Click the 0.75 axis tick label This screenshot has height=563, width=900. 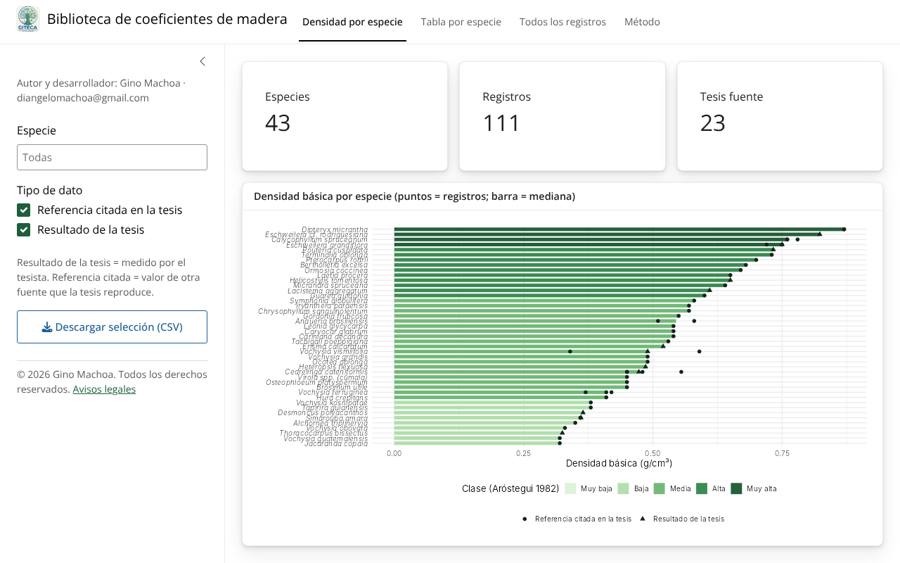(x=782, y=453)
